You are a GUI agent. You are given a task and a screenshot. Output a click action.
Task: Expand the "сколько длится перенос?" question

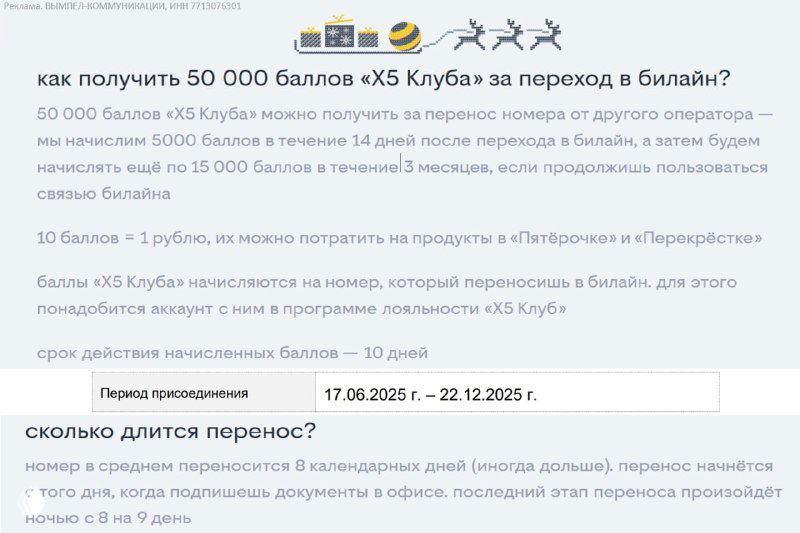(x=170, y=432)
